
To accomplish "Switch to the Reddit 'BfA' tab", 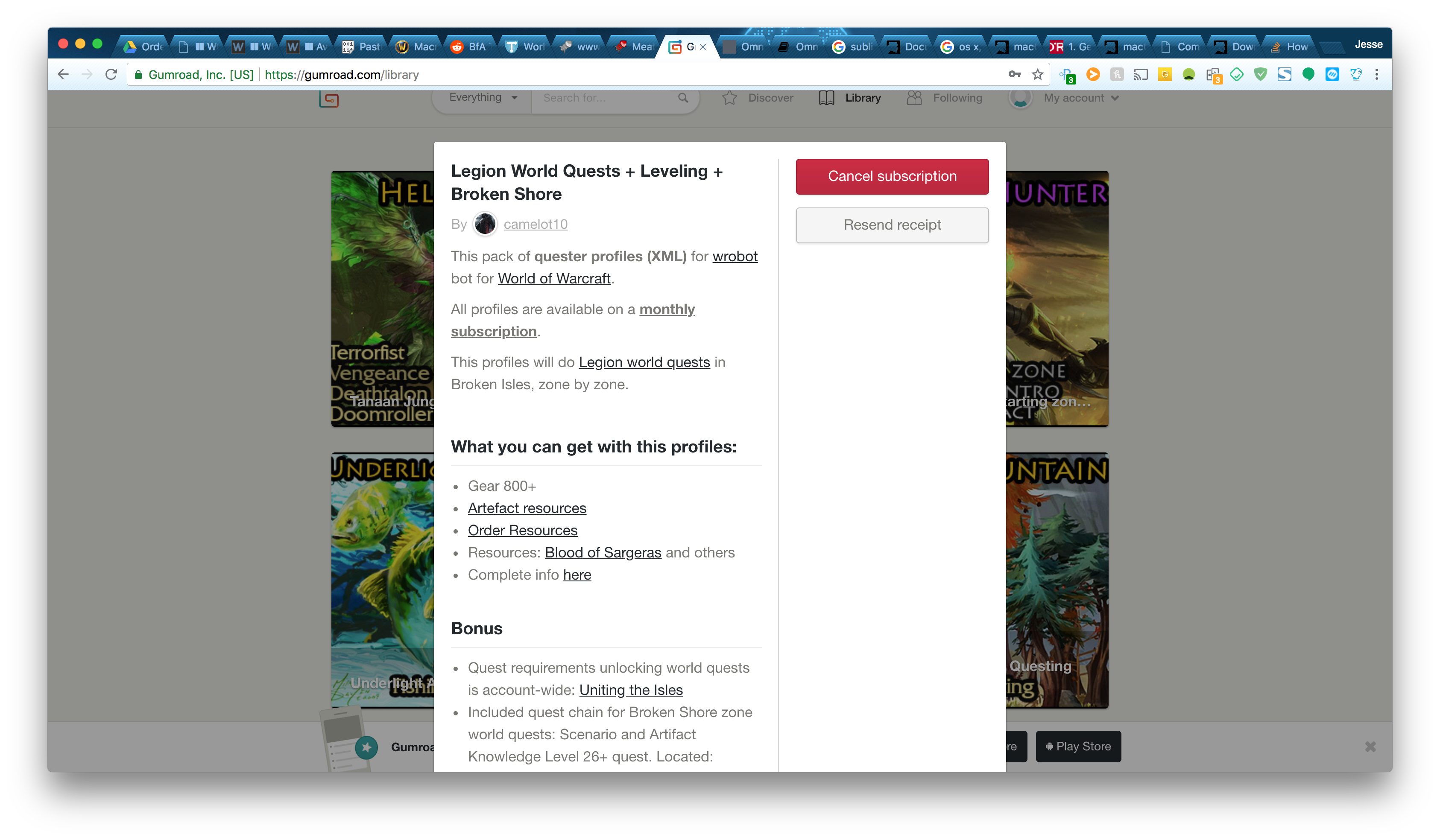I will (471, 47).
